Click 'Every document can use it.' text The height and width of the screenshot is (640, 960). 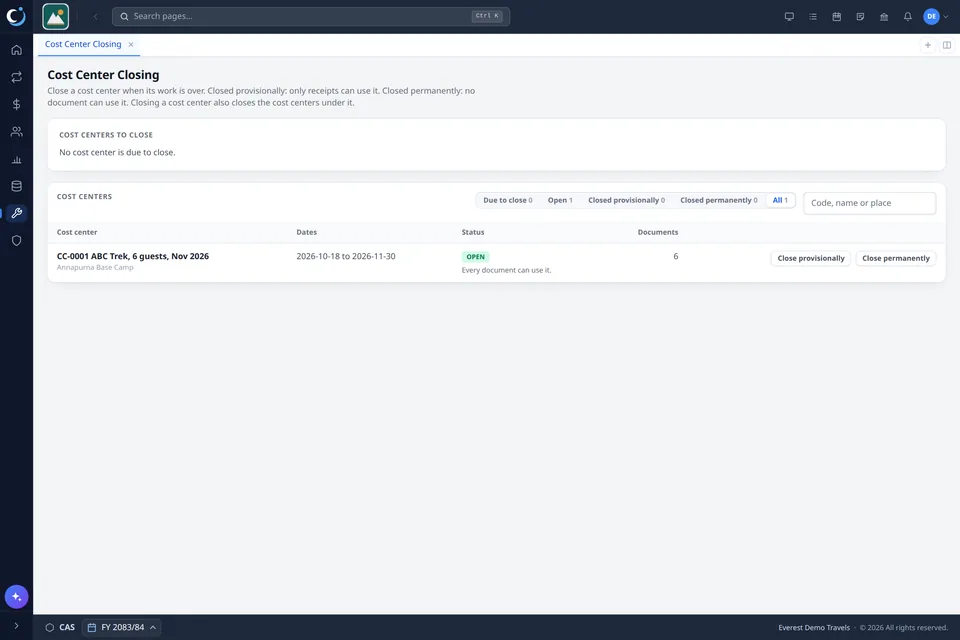pos(506,270)
